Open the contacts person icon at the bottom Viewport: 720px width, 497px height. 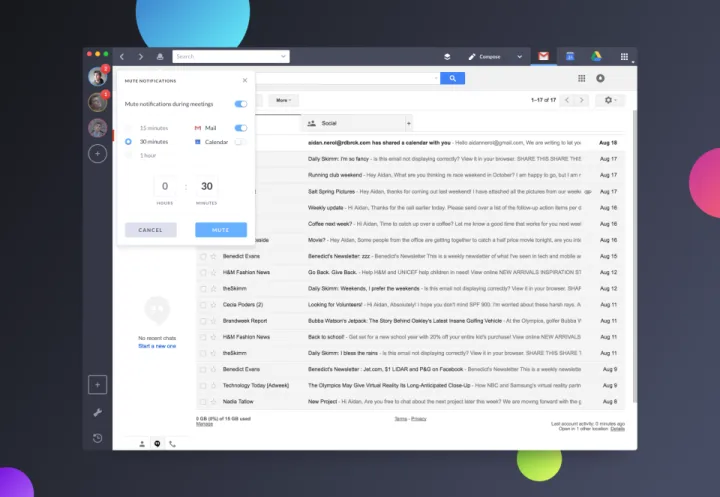click(142, 444)
